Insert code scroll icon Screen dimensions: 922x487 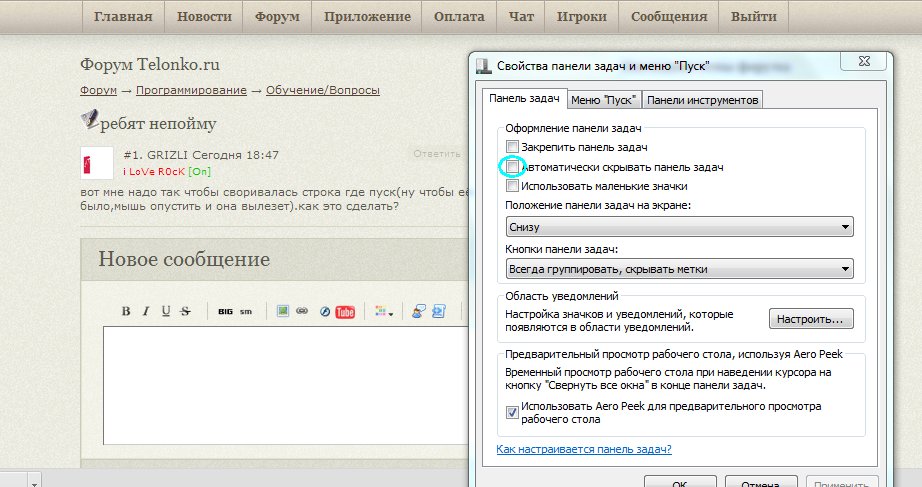pos(439,311)
